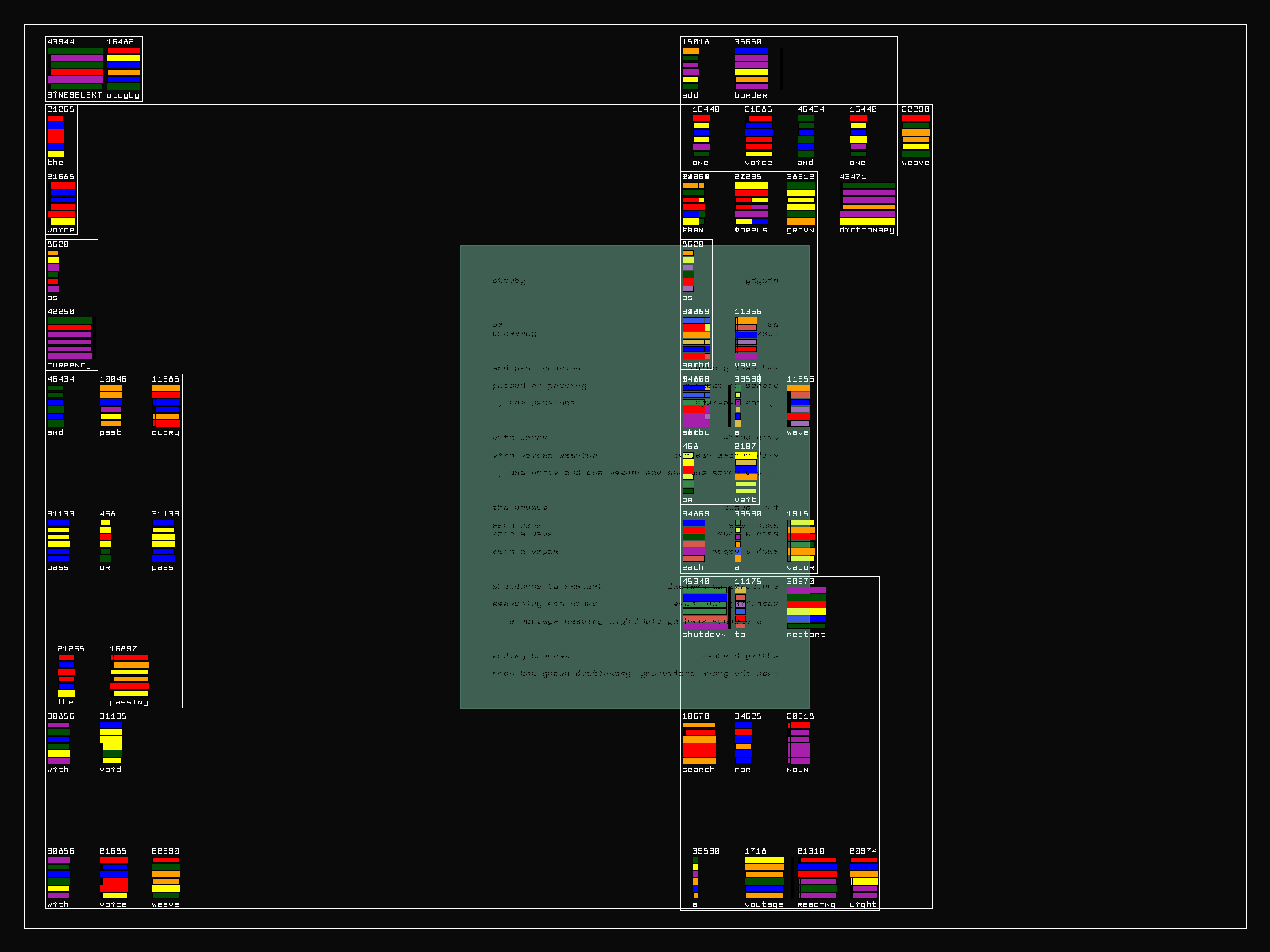Select the "glory" color bar stack
This screenshot has width=1270, height=952.
pyautogui.click(x=166, y=406)
